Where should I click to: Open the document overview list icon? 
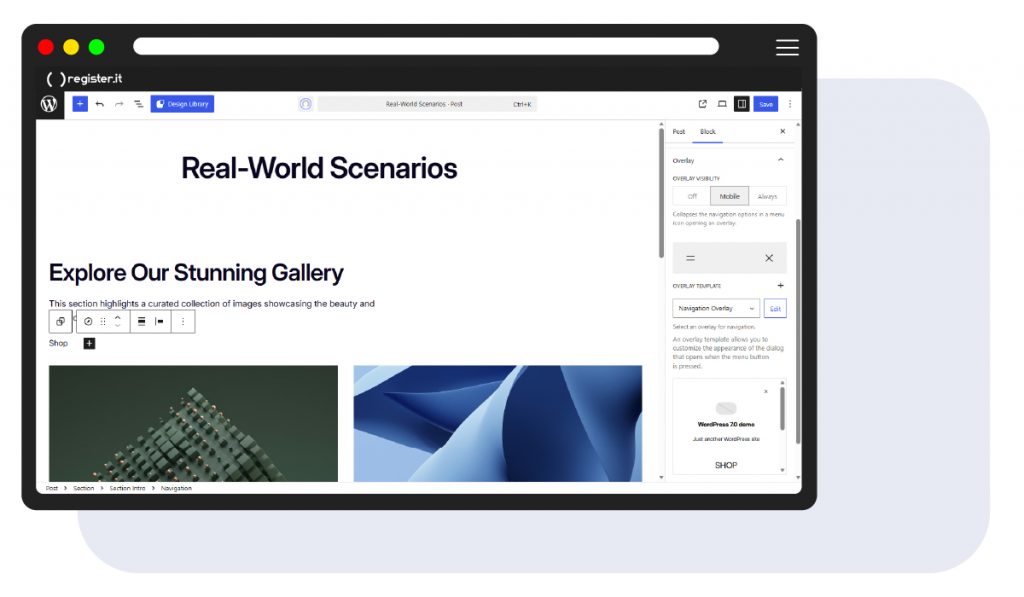[x=139, y=104]
